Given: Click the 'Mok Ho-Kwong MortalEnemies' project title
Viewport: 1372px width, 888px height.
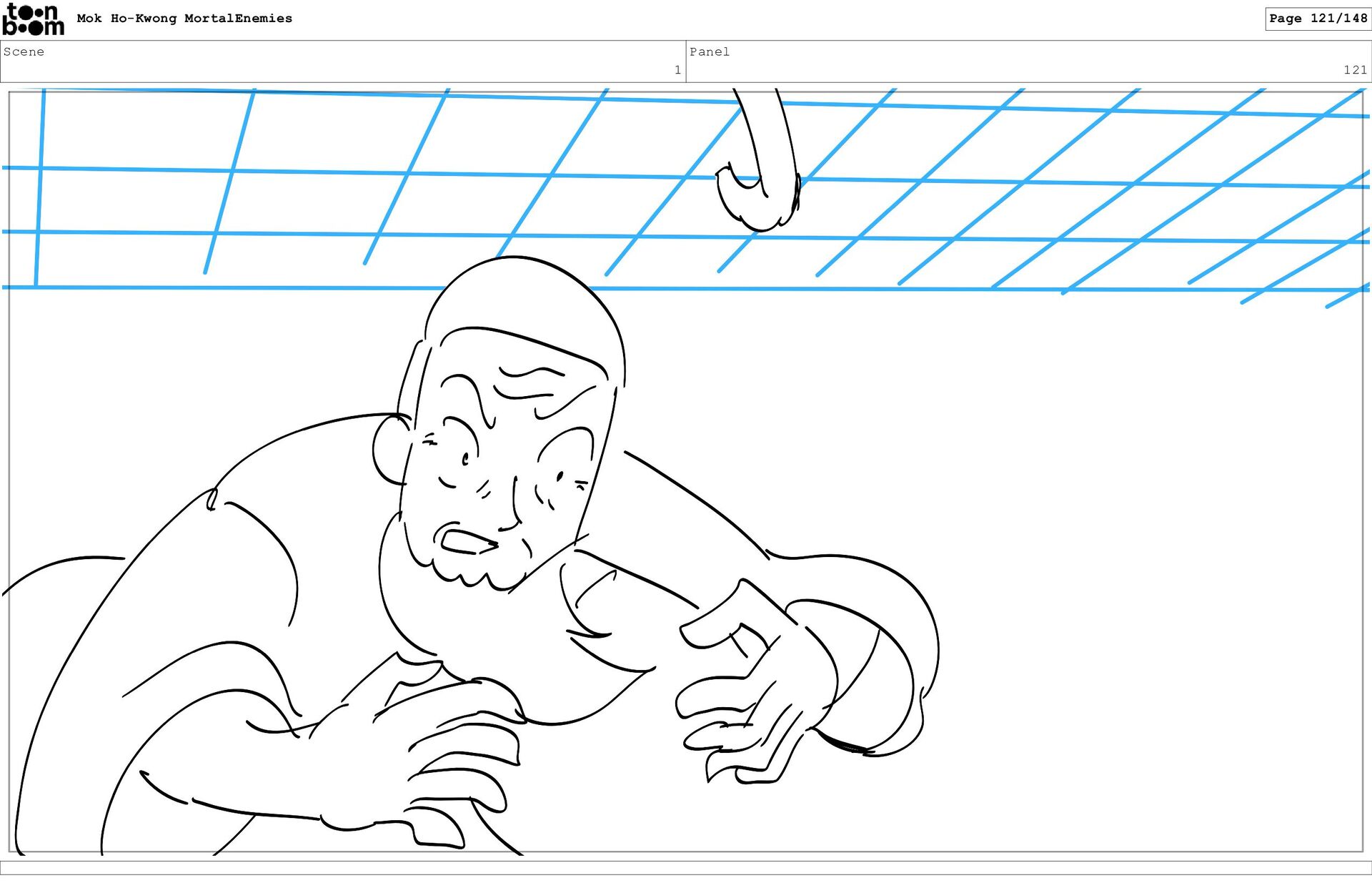Looking at the screenshot, I should [x=184, y=19].
